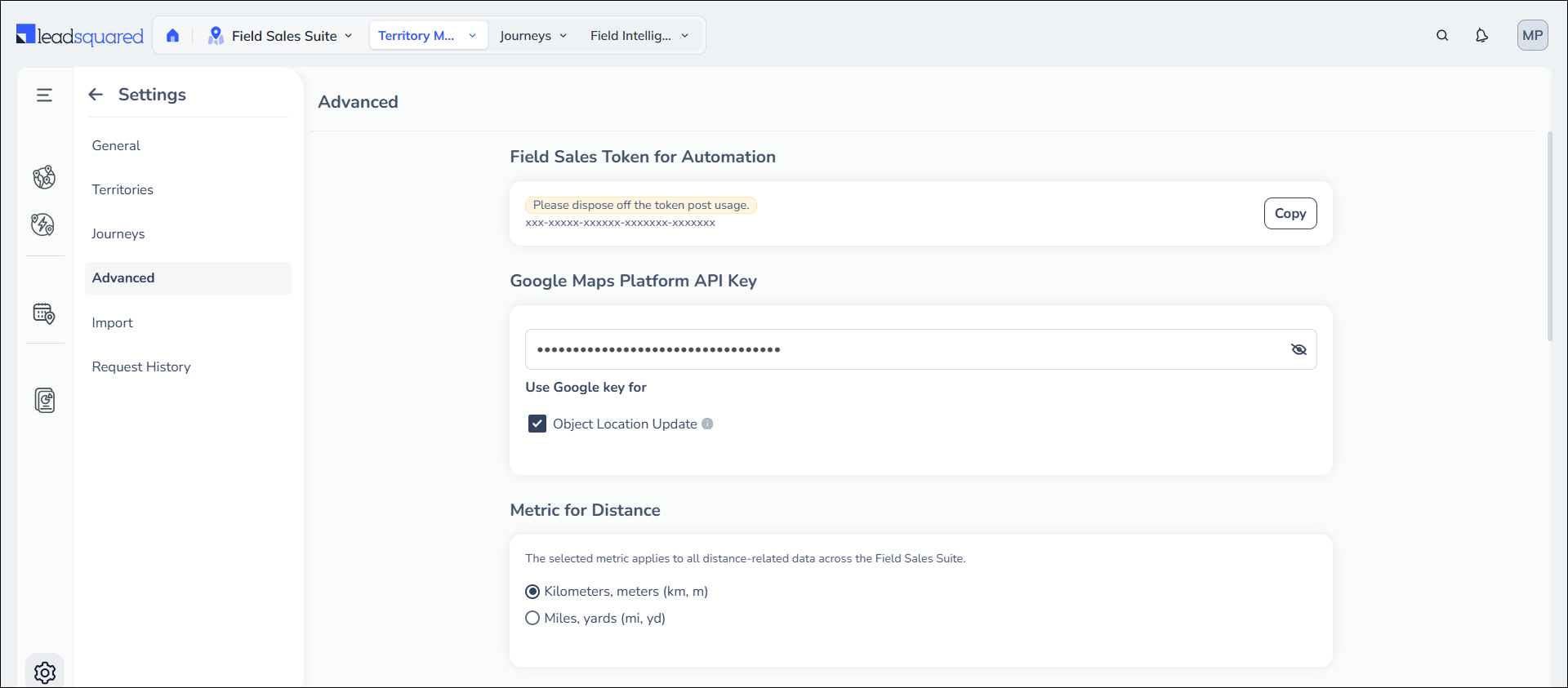Click the calendar location icon in sidebar

point(44,313)
